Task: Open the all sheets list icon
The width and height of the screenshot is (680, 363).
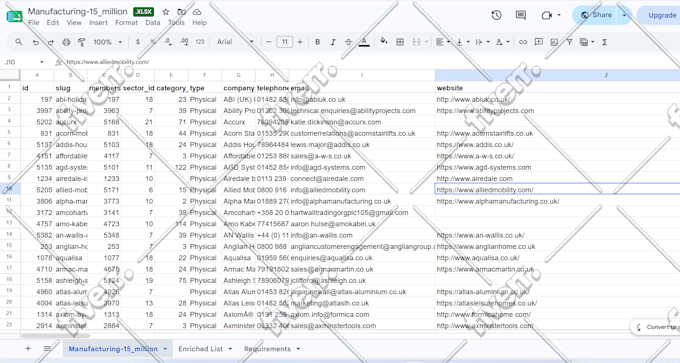Action: (x=47, y=348)
